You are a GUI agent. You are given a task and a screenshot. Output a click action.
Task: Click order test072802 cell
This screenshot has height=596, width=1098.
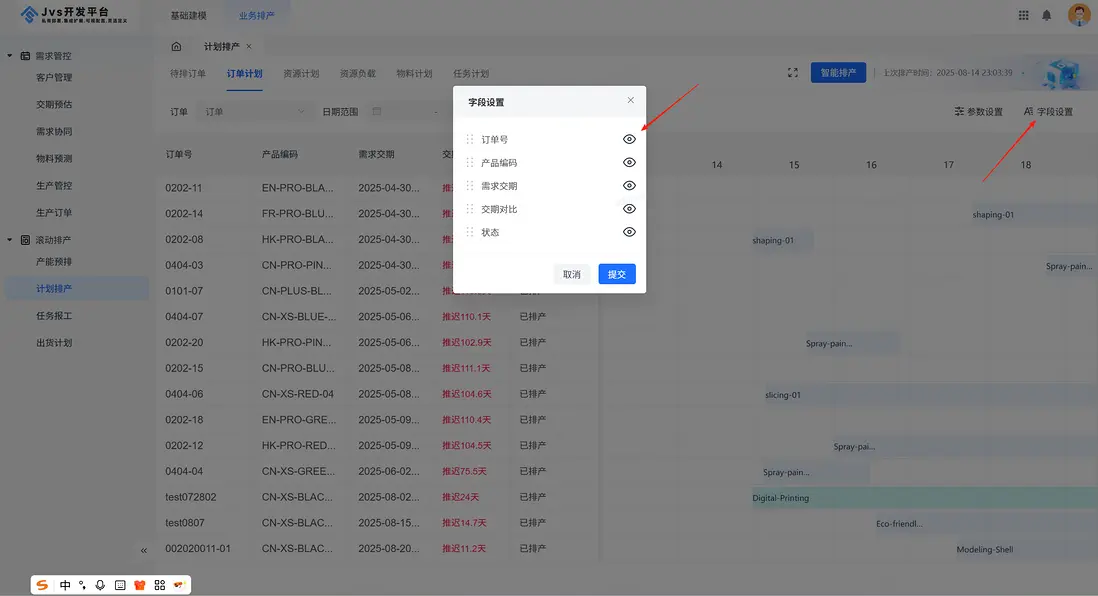point(190,497)
